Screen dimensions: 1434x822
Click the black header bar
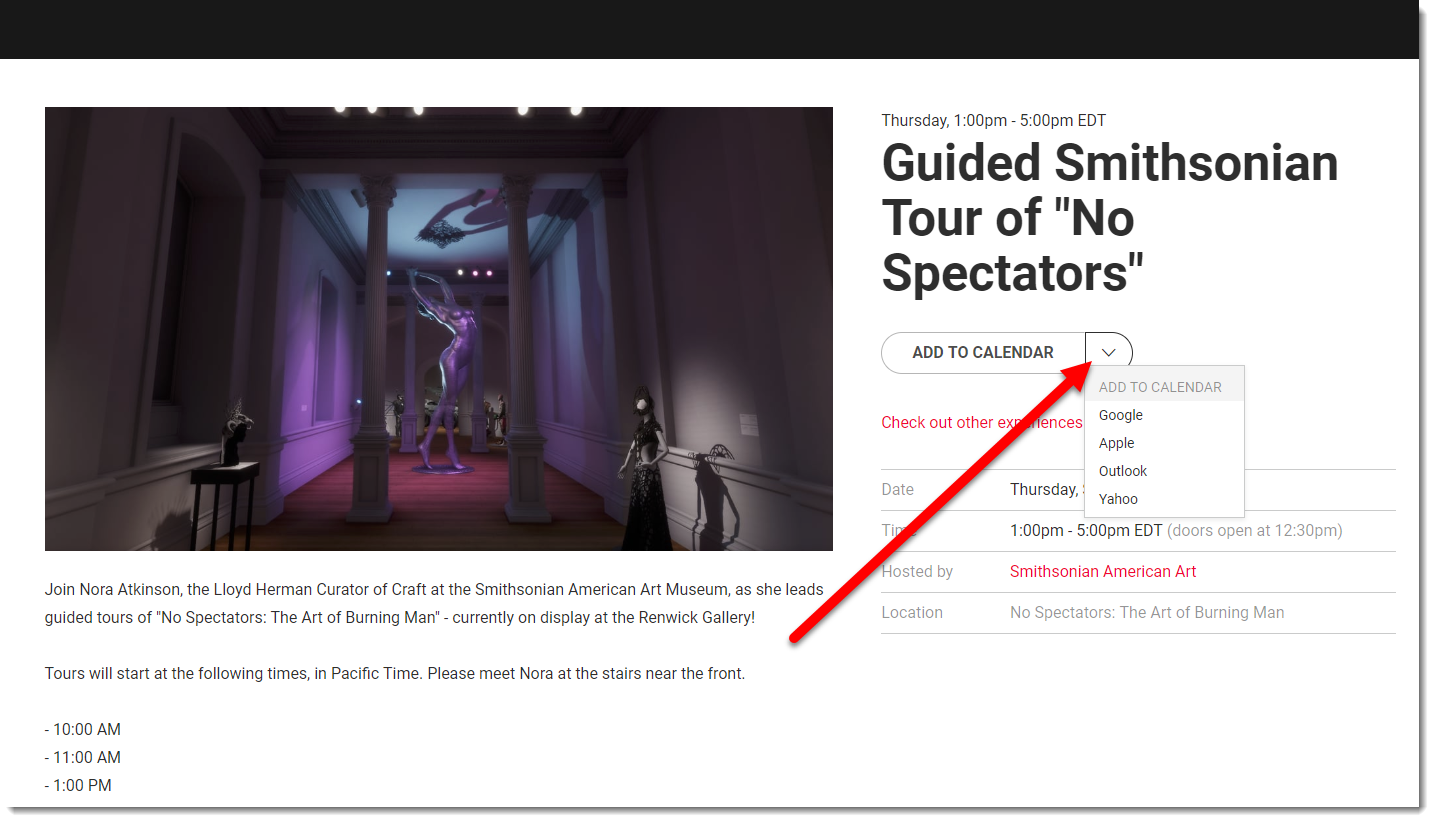click(x=709, y=29)
